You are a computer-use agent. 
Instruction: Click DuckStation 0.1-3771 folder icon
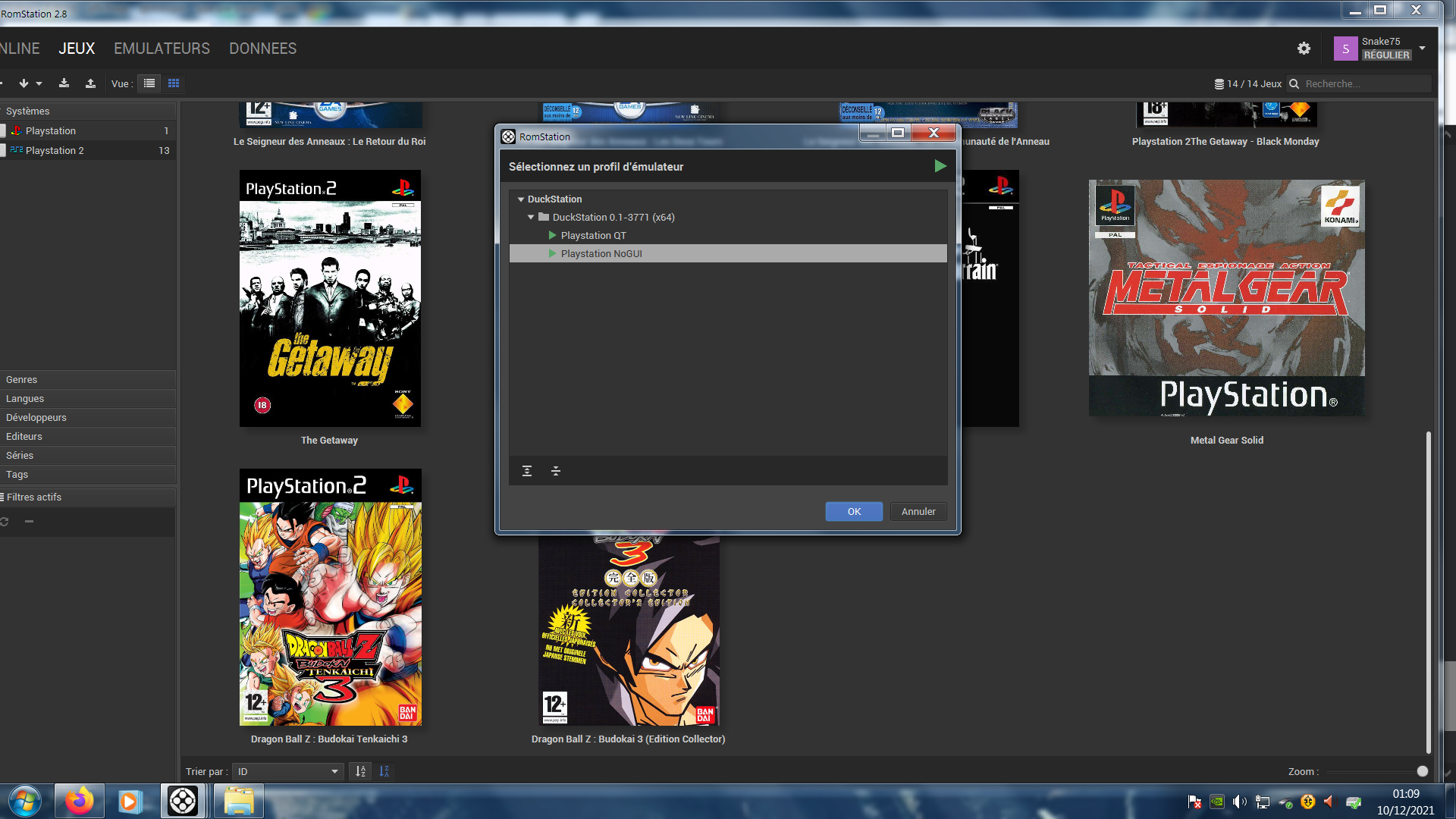[x=544, y=217]
